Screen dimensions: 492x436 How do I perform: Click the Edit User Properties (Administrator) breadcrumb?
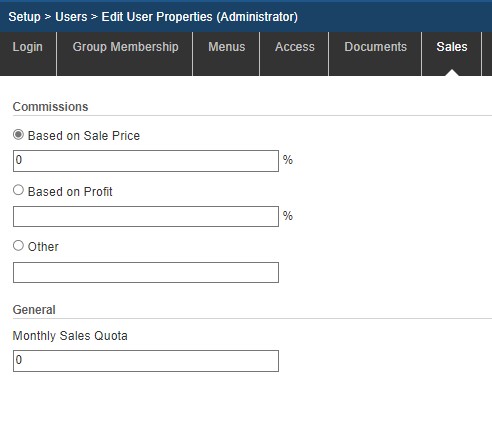(200, 17)
